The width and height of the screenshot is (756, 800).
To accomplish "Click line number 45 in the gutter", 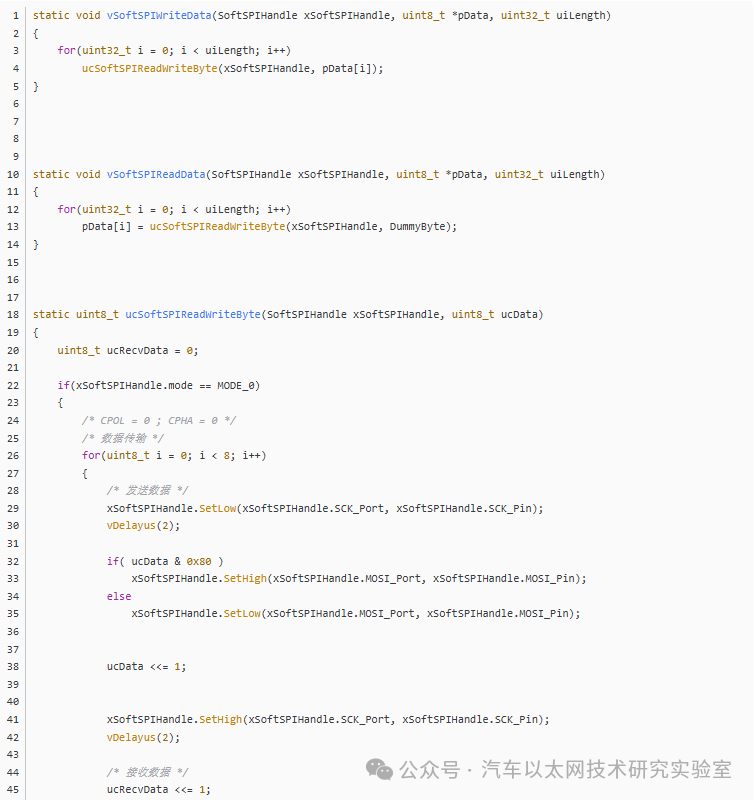I will pos(13,789).
